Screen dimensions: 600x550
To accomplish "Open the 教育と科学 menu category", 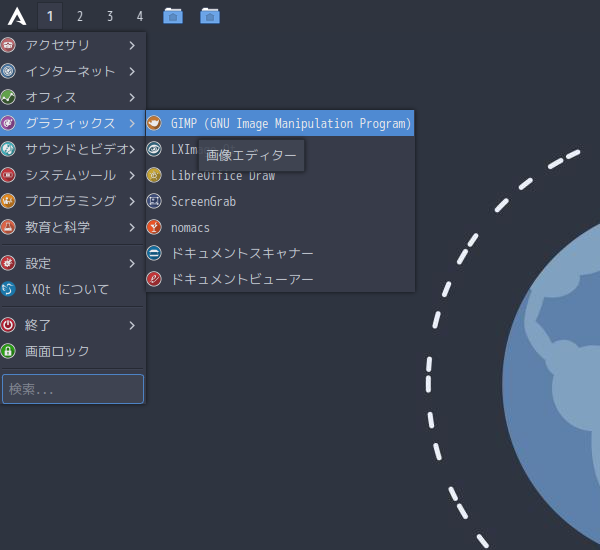I will point(72,227).
